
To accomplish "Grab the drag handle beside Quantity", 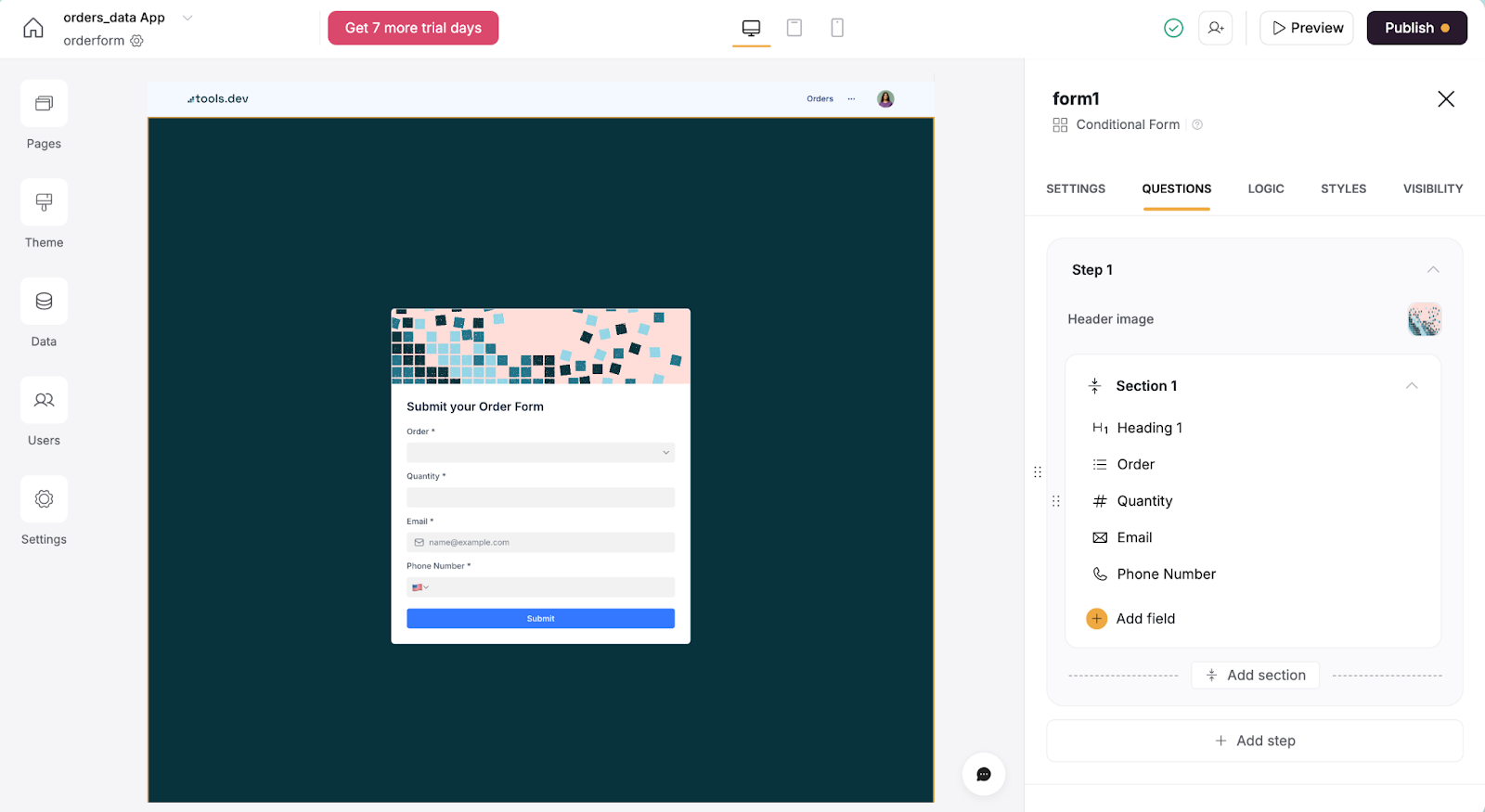I will [1056, 501].
